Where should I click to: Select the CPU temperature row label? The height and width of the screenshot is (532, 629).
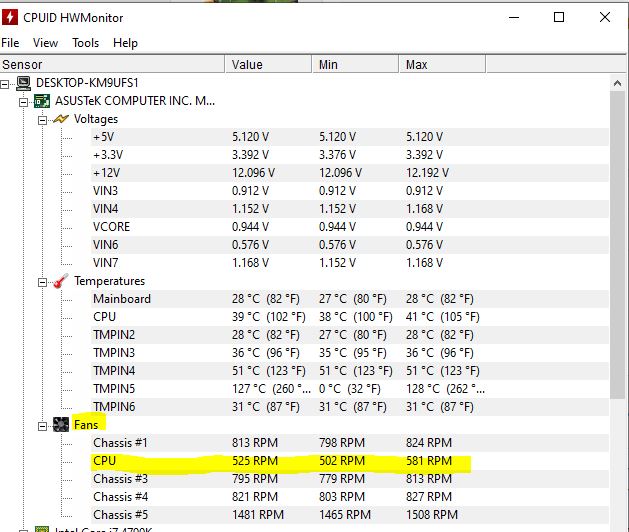(x=104, y=317)
